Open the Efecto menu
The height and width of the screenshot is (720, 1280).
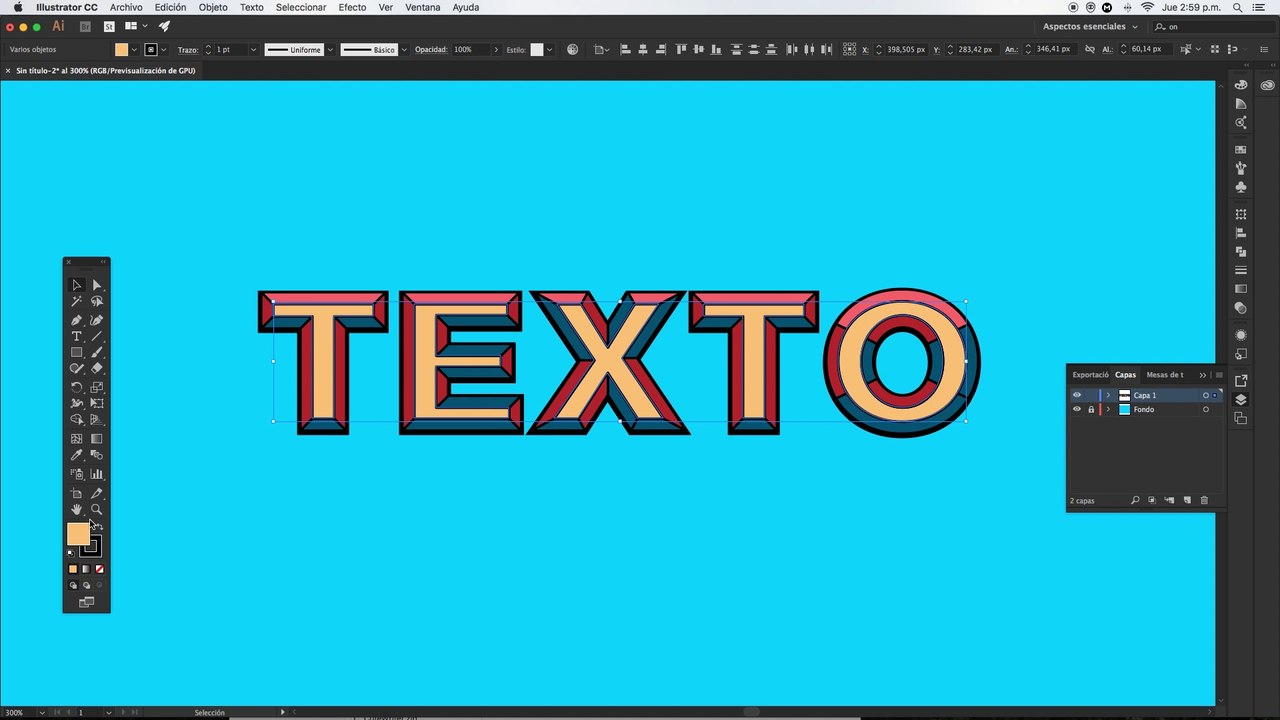(352, 7)
